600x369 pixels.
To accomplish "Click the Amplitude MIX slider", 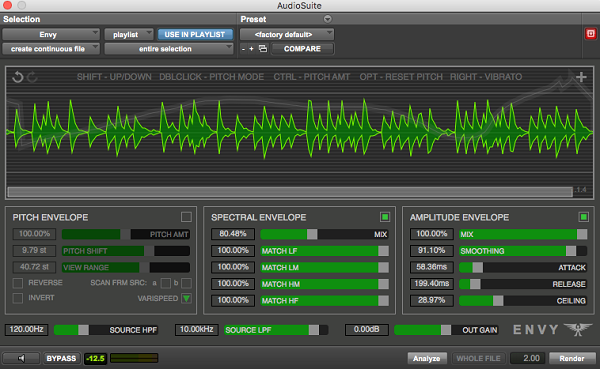I will click(523, 234).
